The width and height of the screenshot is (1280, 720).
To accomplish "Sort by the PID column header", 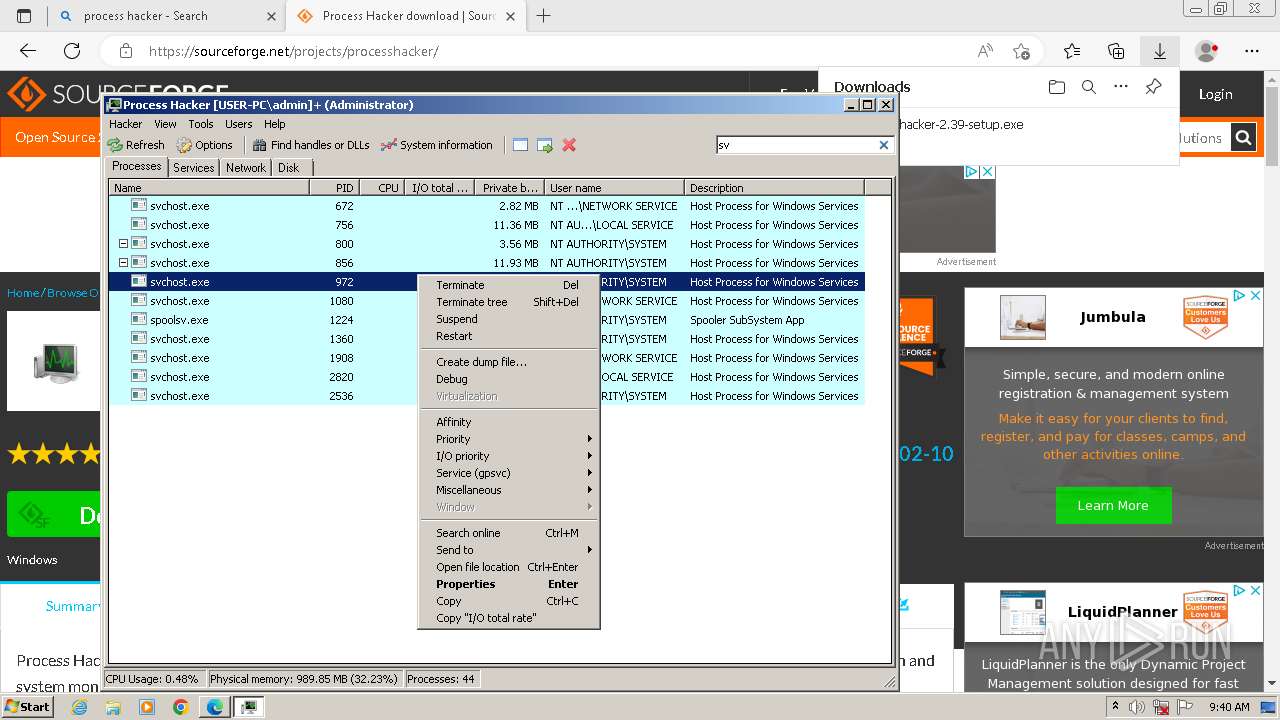I will pos(334,188).
